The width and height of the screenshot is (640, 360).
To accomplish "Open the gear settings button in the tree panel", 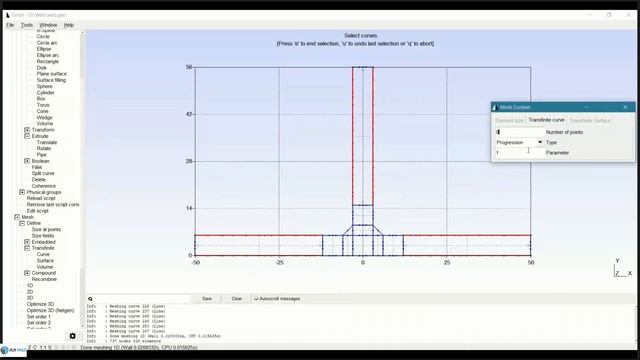I will click(x=73, y=336).
